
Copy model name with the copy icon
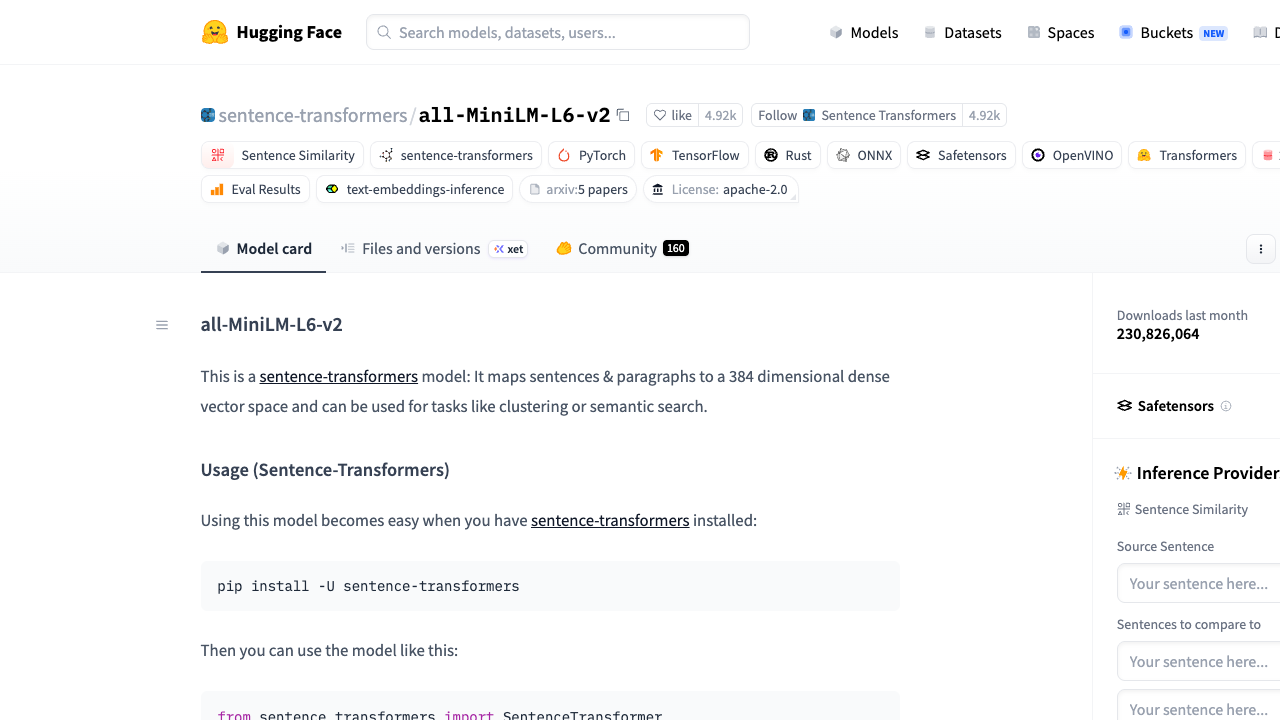click(623, 115)
